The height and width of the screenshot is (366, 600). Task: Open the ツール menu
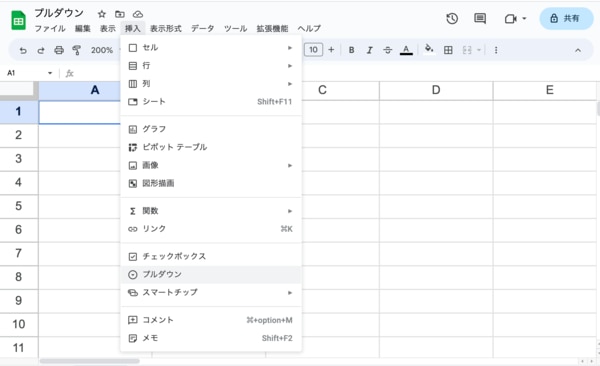click(235, 28)
